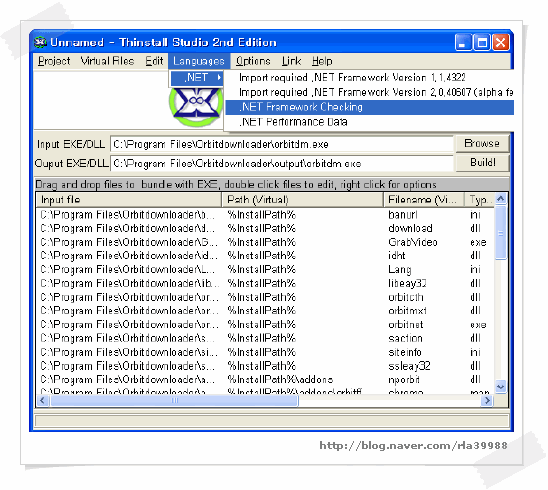Click the Browse button

(x=482, y=143)
